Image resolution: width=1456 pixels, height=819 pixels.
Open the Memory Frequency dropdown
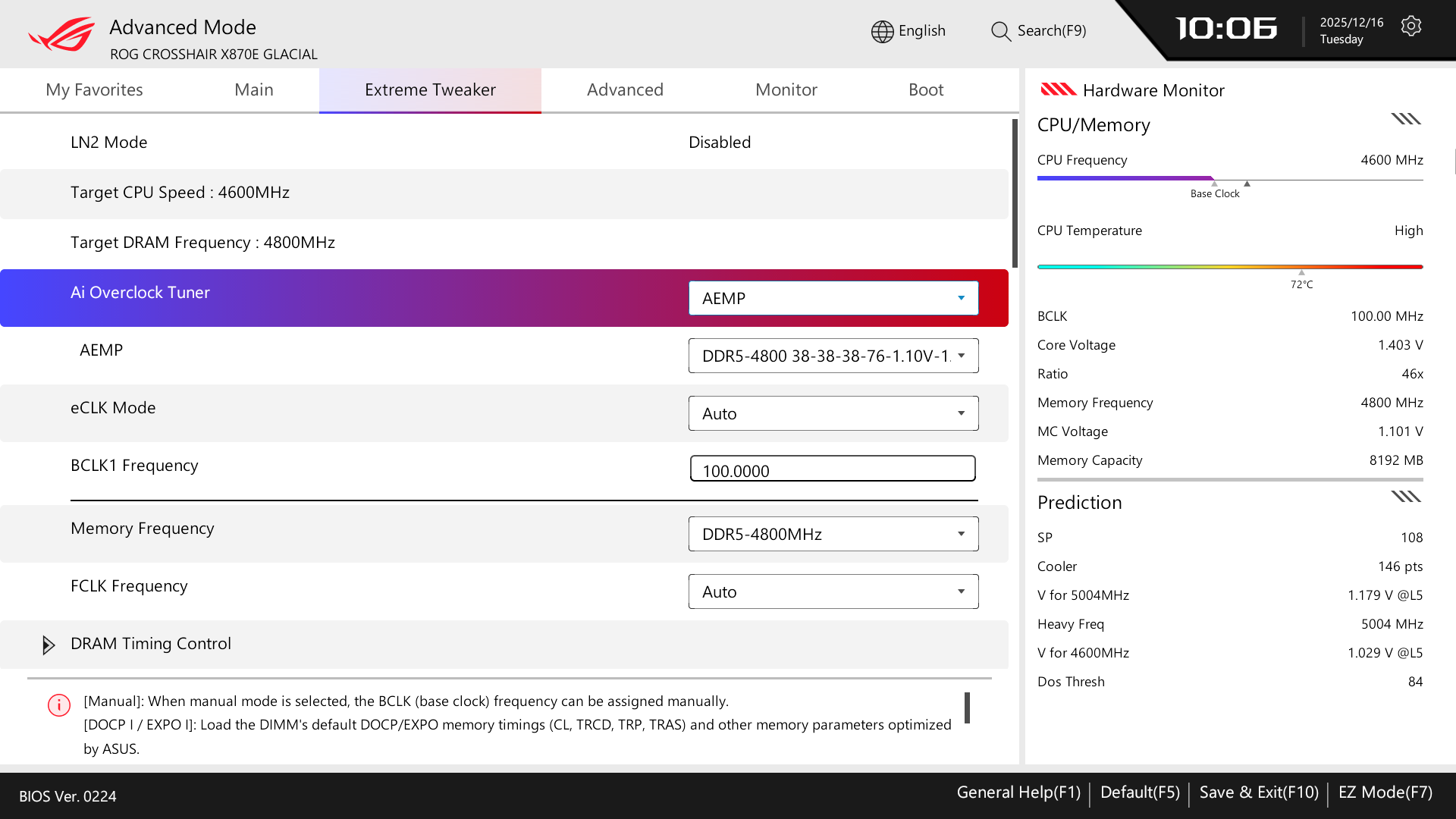[x=833, y=534]
